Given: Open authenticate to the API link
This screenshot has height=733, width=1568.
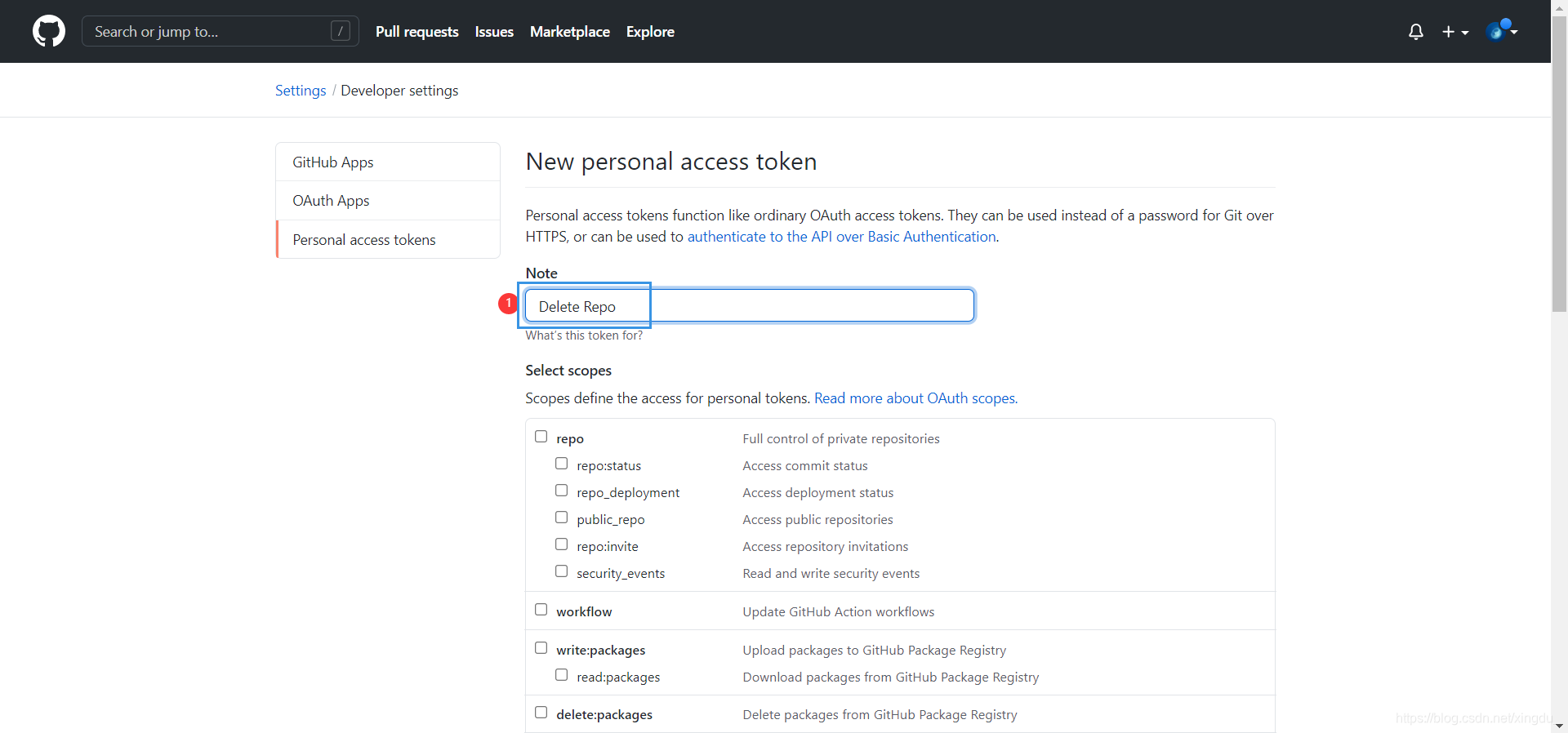Looking at the screenshot, I should click(842, 237).
